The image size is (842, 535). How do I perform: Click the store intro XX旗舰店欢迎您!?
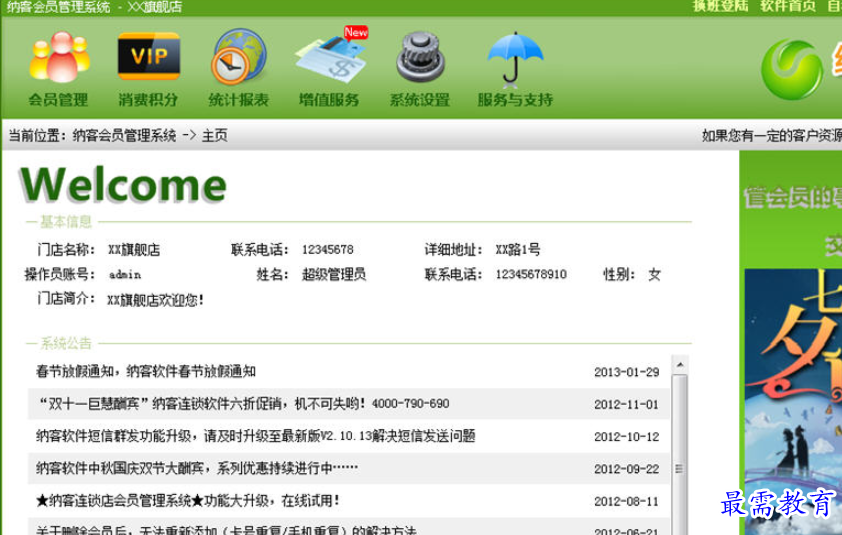point(156,300)
